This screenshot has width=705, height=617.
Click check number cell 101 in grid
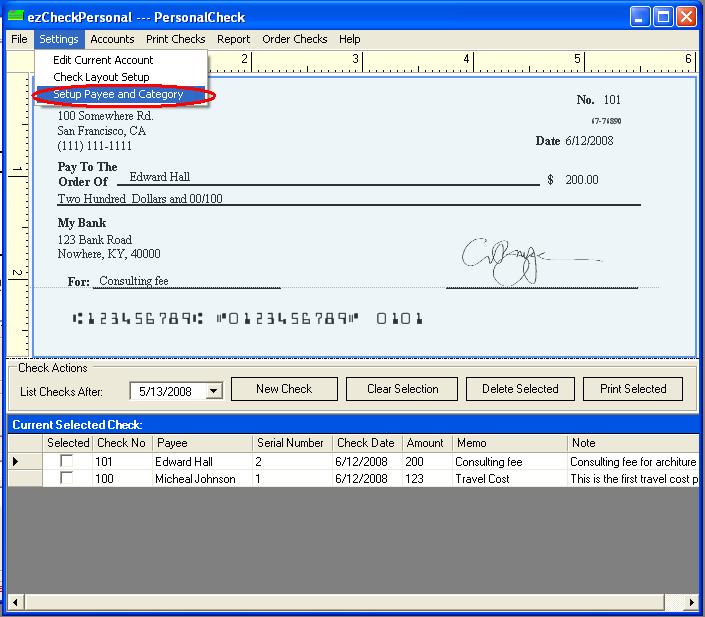tap(122, 461)
